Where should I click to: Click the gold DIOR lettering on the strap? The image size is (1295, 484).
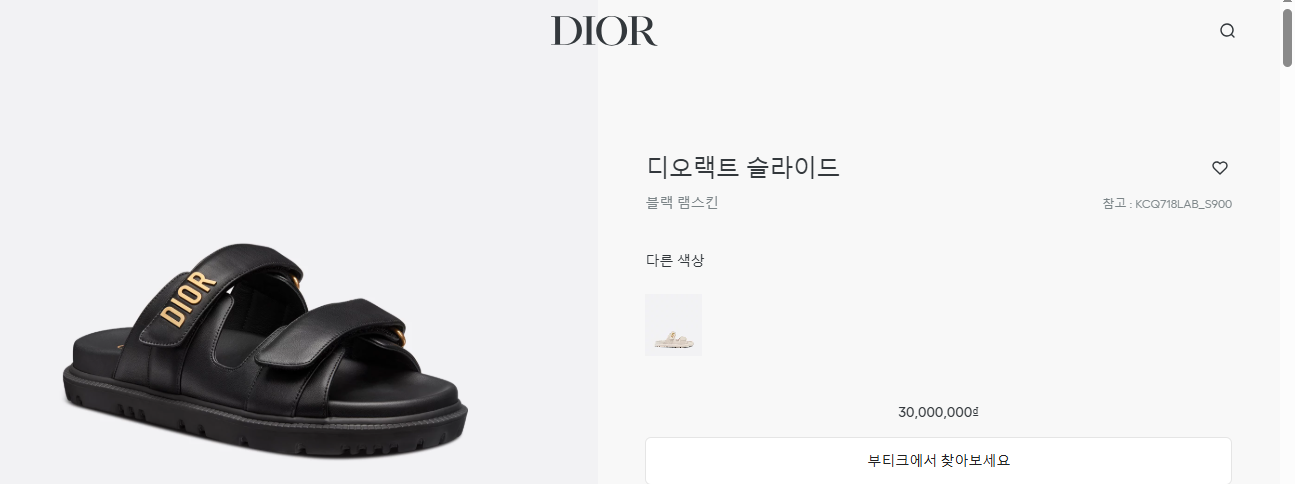[188, 298]
